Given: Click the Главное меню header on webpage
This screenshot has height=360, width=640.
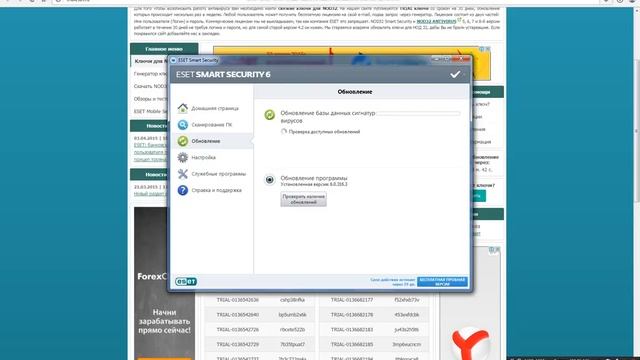Looking at the screenshot, I should point(164,49).
